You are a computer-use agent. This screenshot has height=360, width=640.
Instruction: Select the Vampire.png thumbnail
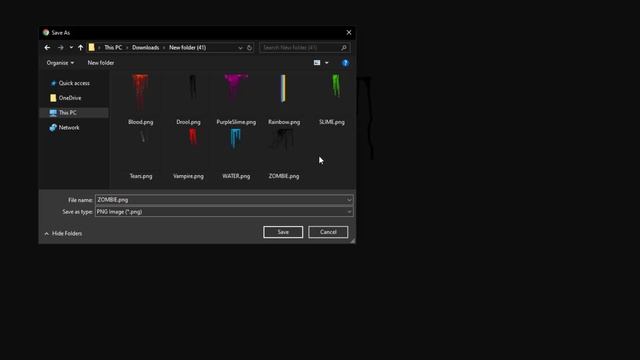click(193, 137)
